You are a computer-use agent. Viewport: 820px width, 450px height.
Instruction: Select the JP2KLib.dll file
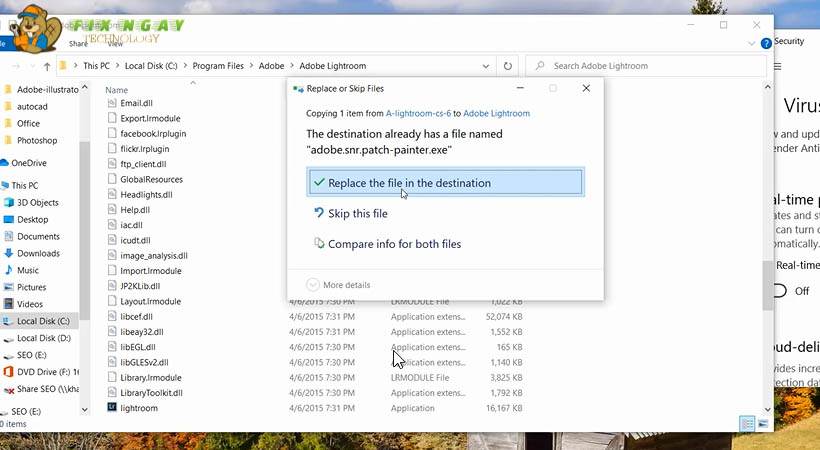pyautogui.click(x=140, y=286)
